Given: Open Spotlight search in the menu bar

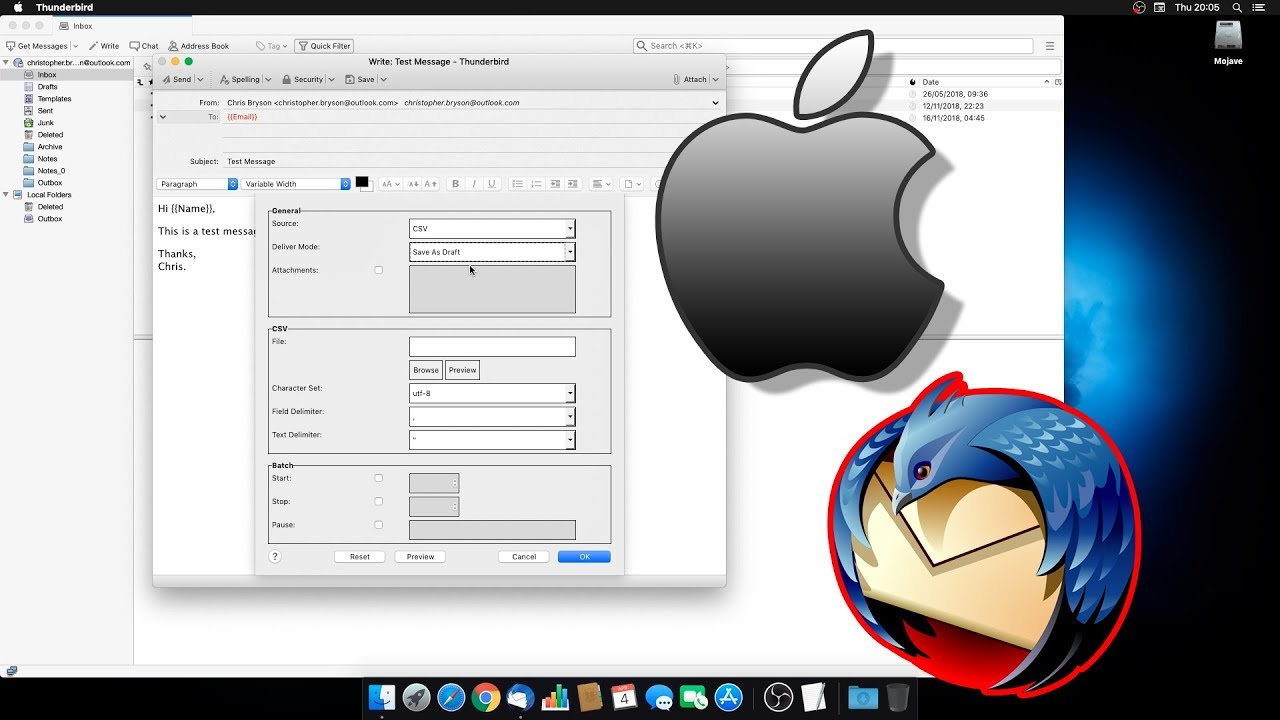Looking at the screenshot, I should (1237, 7).
